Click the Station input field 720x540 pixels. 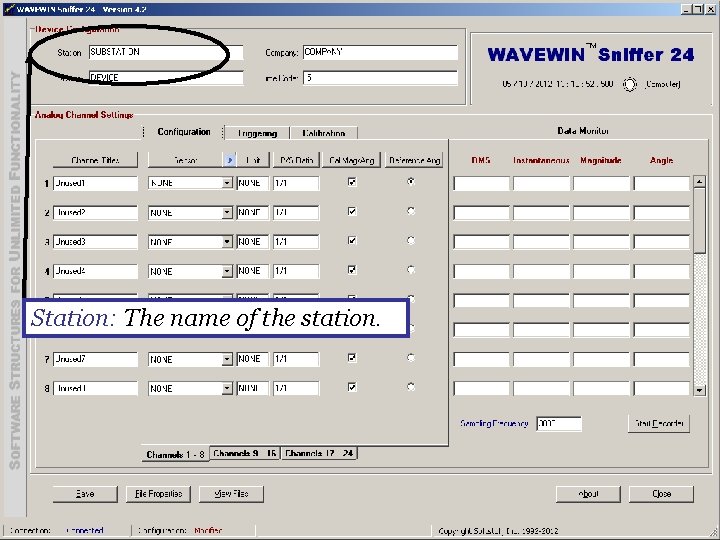pyautogui.click(x=166, y=52)
